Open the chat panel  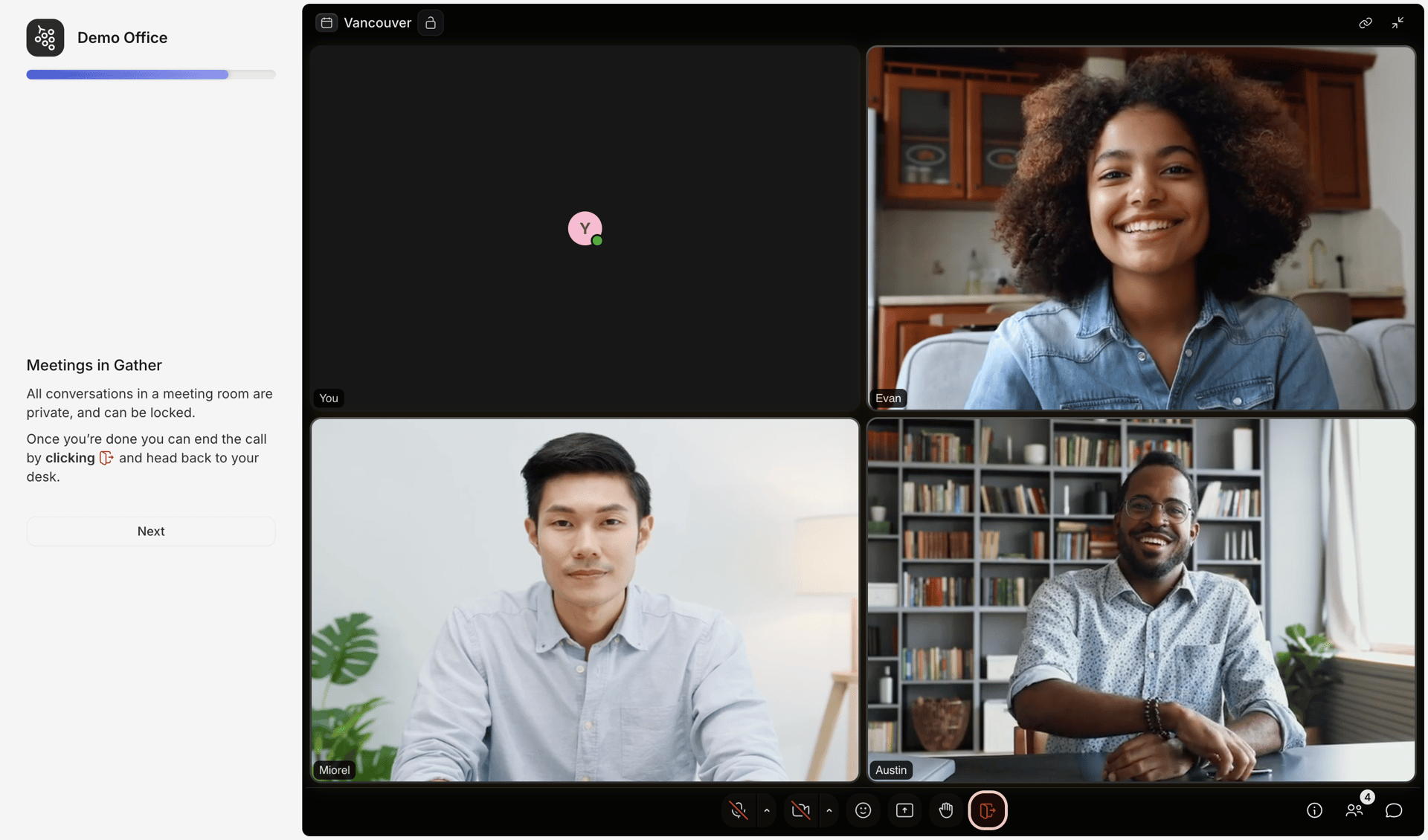tap(1395, 810)
